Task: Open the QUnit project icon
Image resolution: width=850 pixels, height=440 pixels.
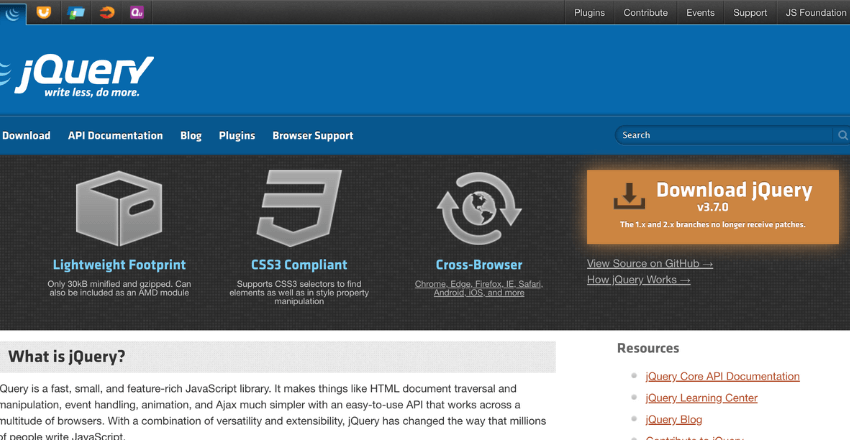Action: [137, 13]
